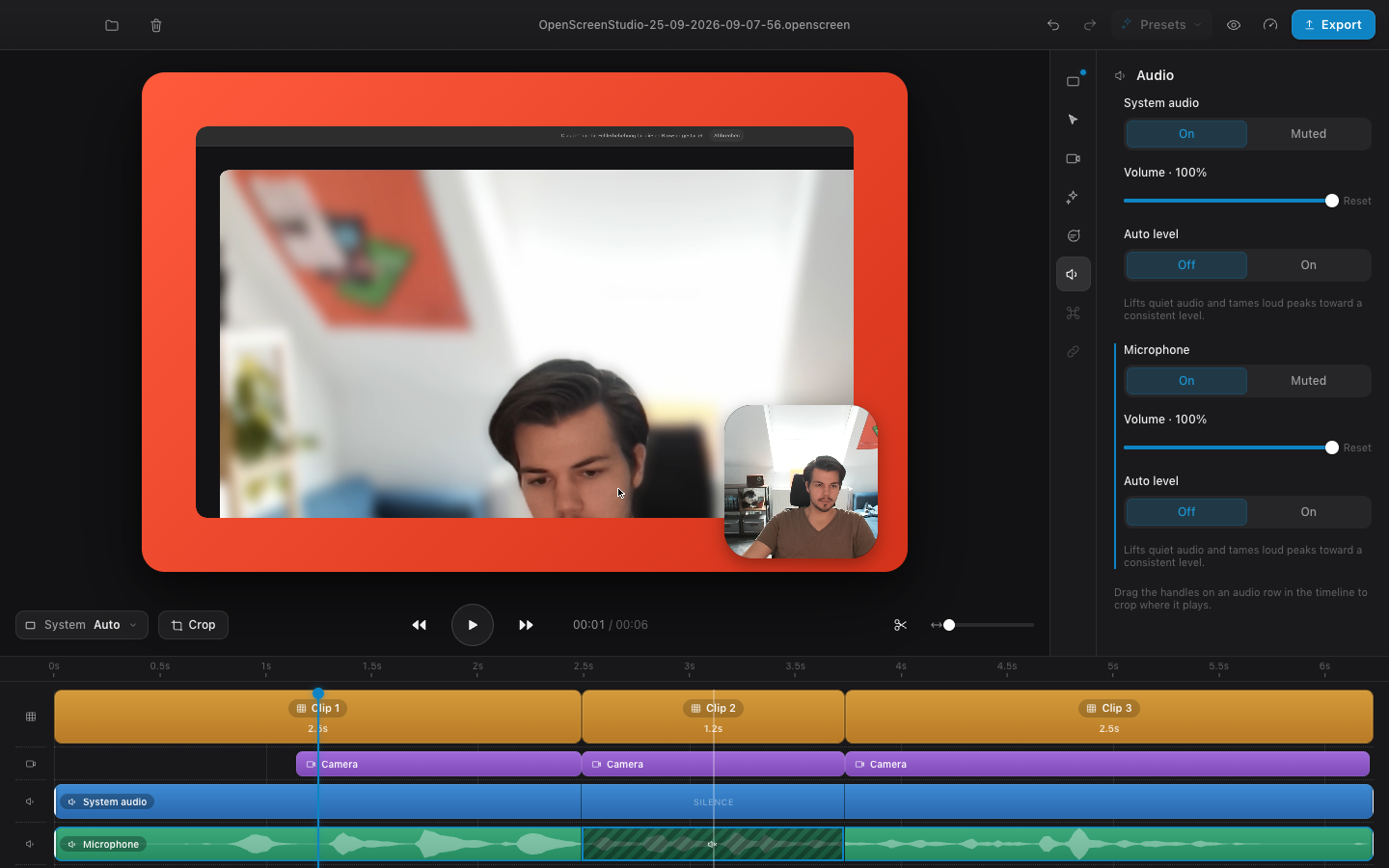Screen dimensions: 1389x868
Task: Click the Export button
Action: point(1333,25)
